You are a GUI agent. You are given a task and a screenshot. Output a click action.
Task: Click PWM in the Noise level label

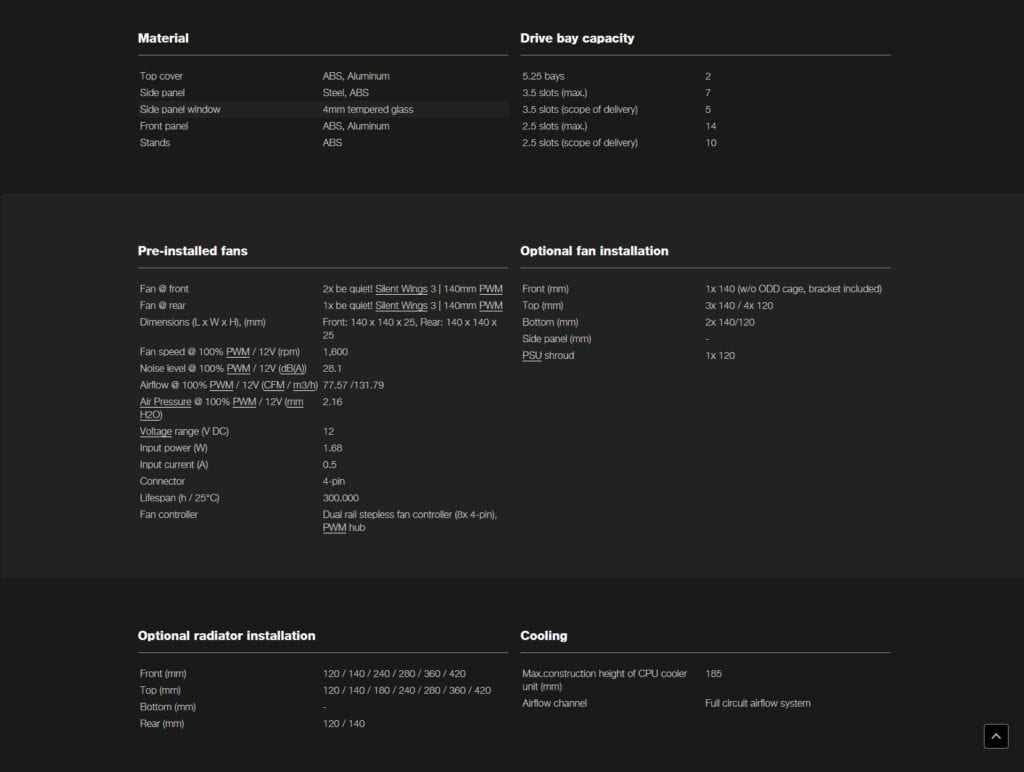[x=238, y=369]
